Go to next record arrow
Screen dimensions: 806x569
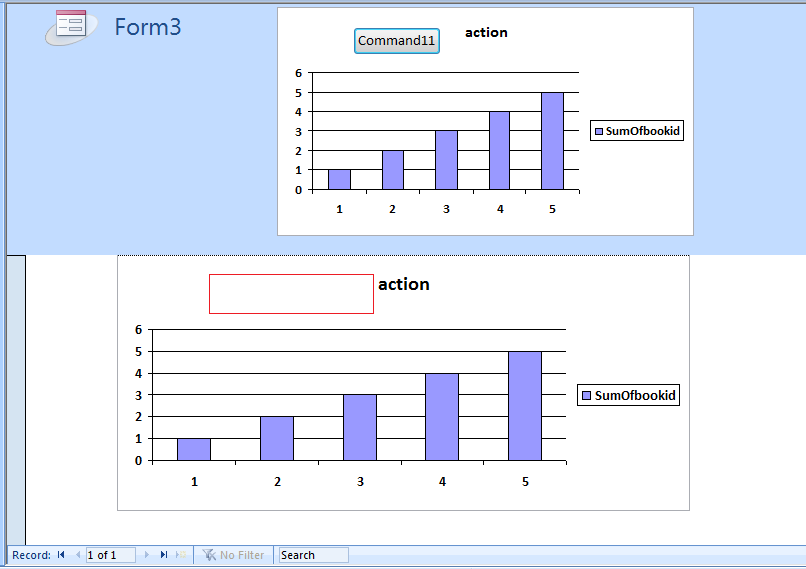pyautogui.click(x=146, y=555)
